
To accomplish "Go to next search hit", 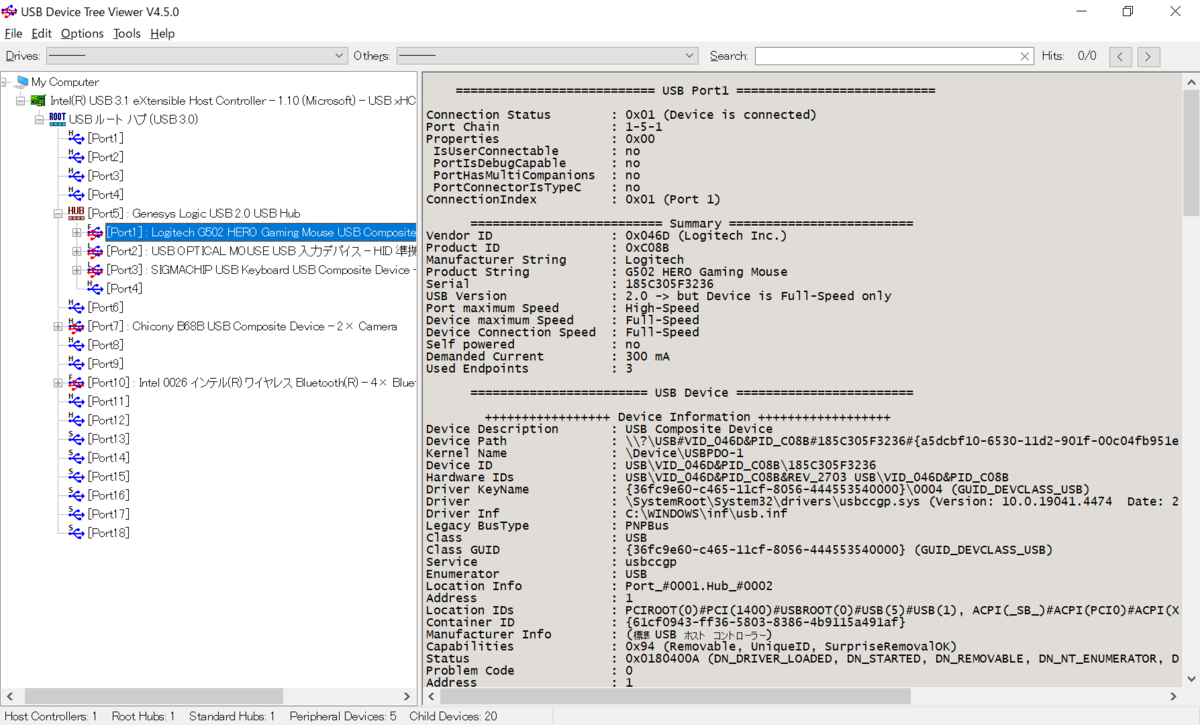I will click(1149, 56).
